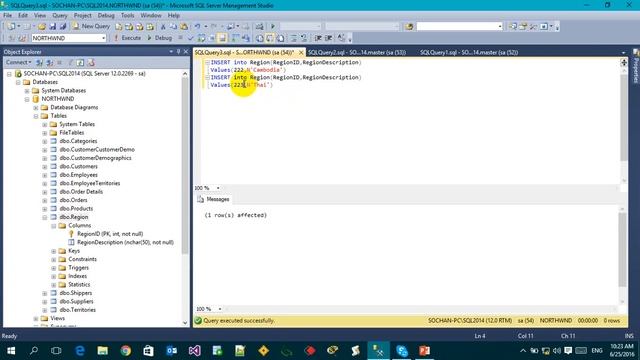Viewport: 640px width, 360px height.
Task: Click the Debug button in the toolbar
Action: pyautogui.click(x=159, y=38)
